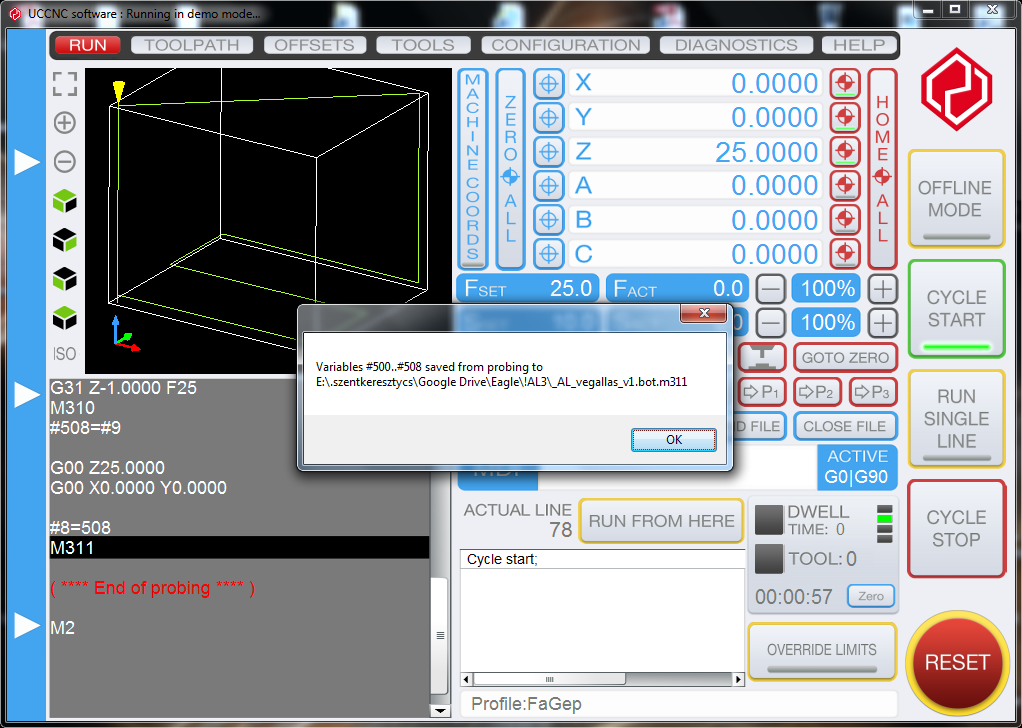Toggle RUN SINGLE LINE mode
1022x728 pixels.
coord(956,419)
